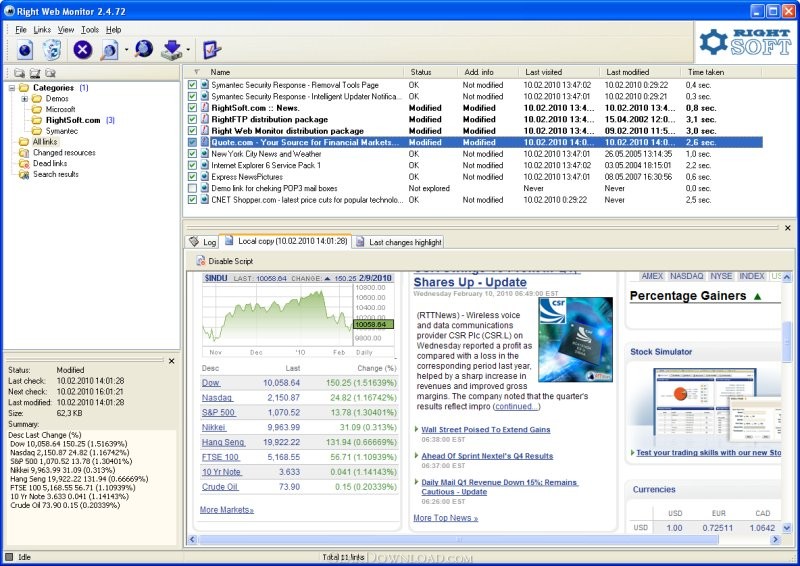
Task: Click the Changed resources folder icon
Action: click(x=23, y=153)
